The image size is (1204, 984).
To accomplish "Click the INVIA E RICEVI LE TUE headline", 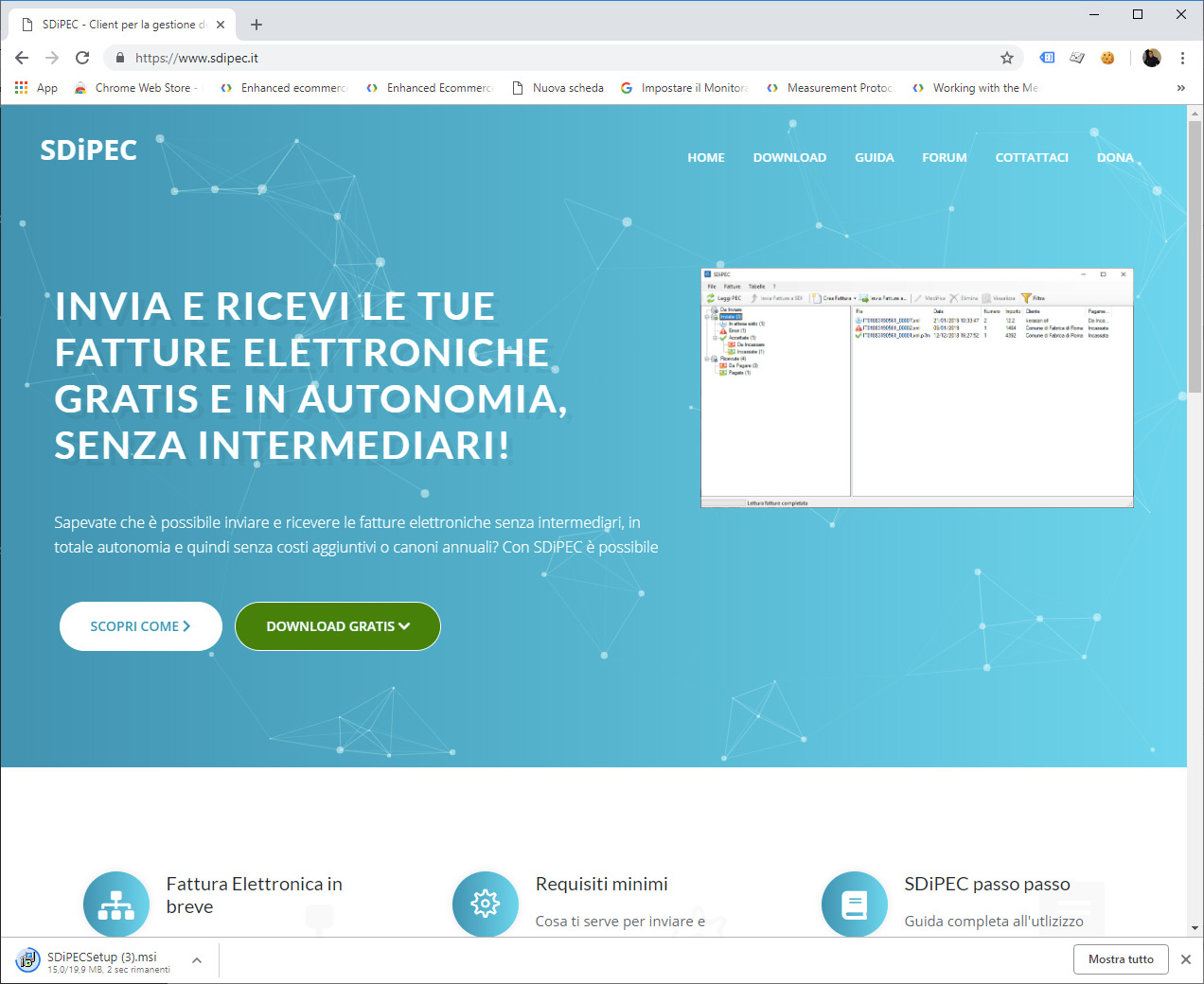I will 310,376.
